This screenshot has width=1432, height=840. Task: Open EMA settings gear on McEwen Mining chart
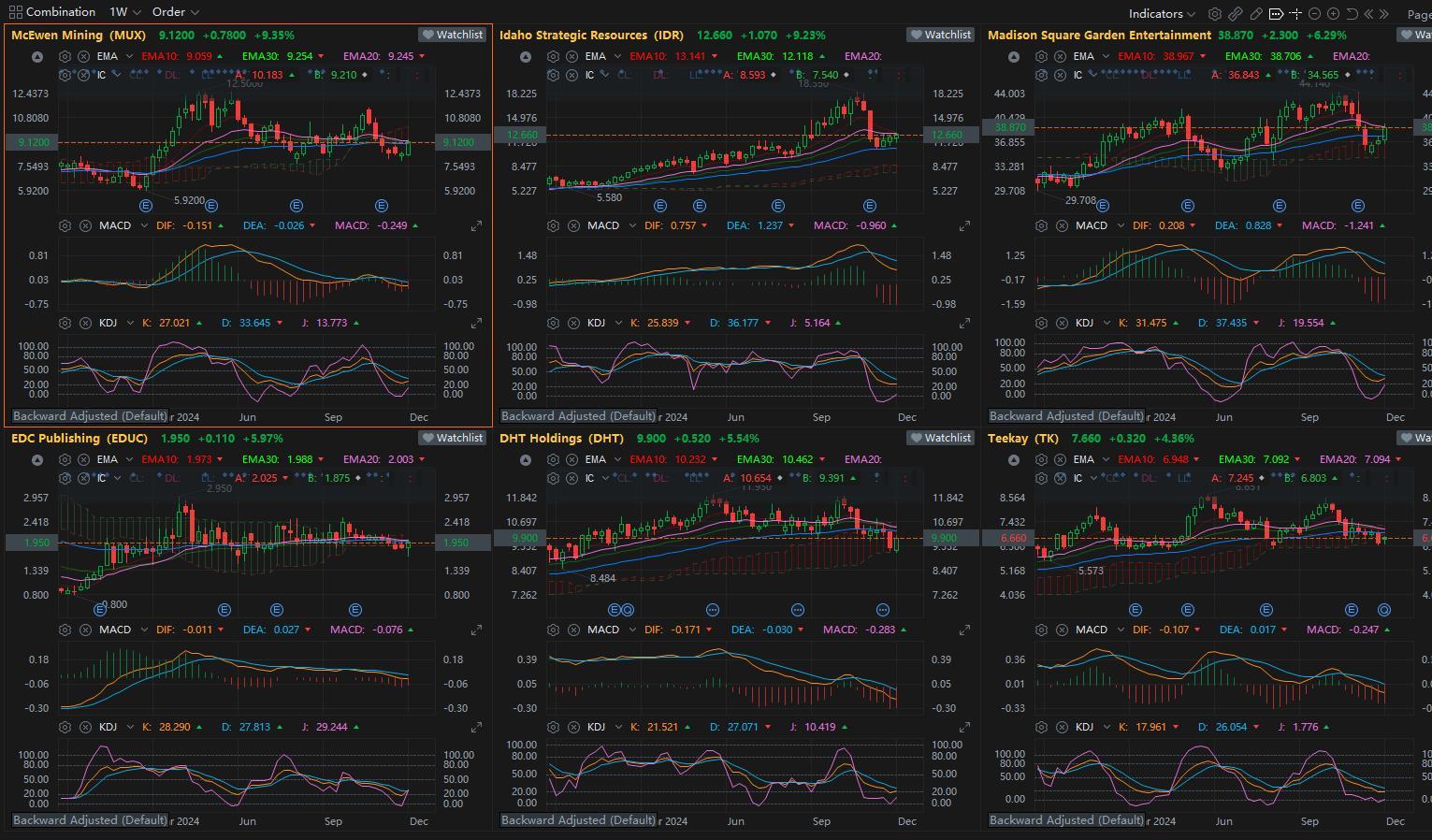(65, 56)
